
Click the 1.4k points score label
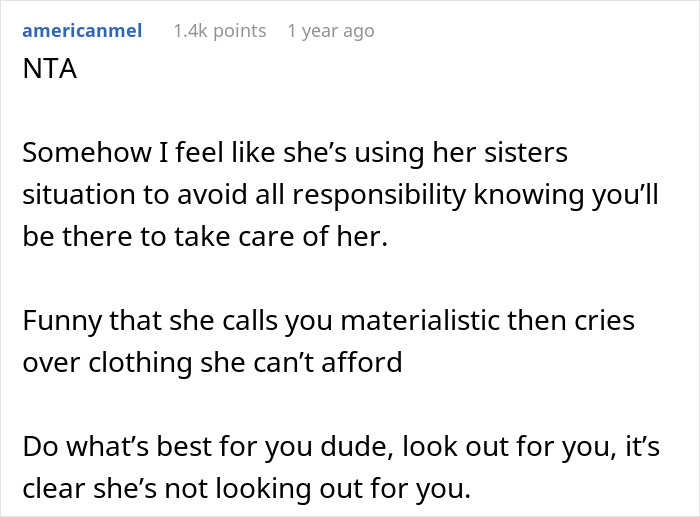tap(219, 31)
